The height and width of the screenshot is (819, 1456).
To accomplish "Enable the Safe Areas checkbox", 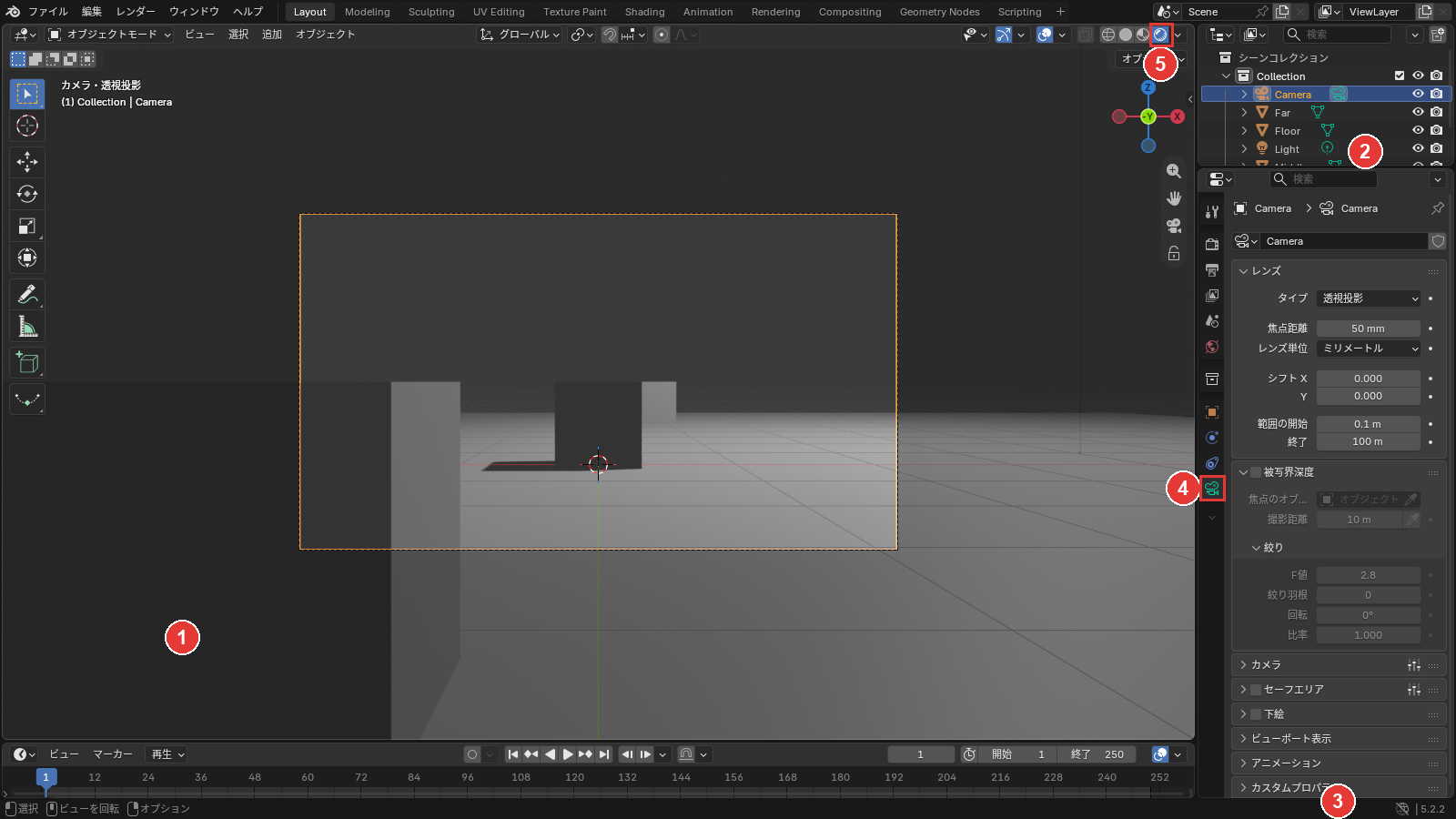I will point(1256,690).
